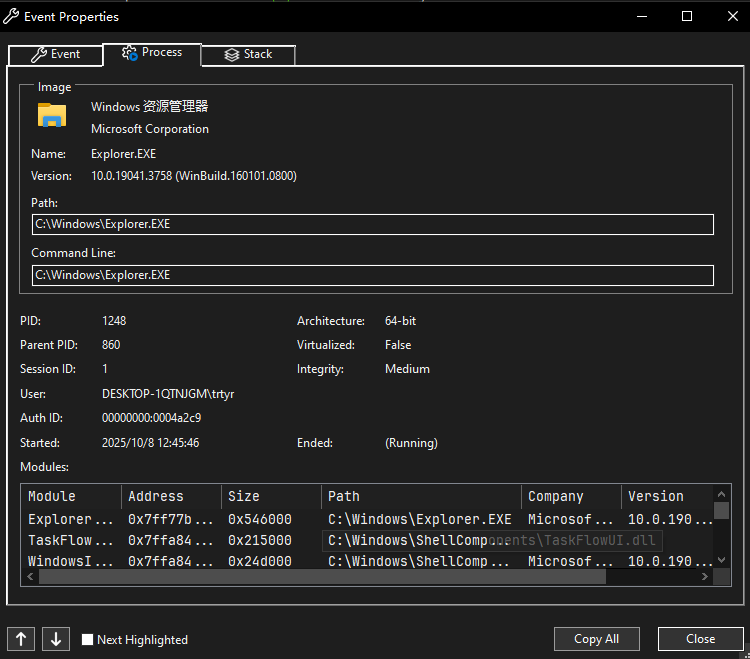Click the up arrow previous event button
750x659 pixels.
(21, 639)
